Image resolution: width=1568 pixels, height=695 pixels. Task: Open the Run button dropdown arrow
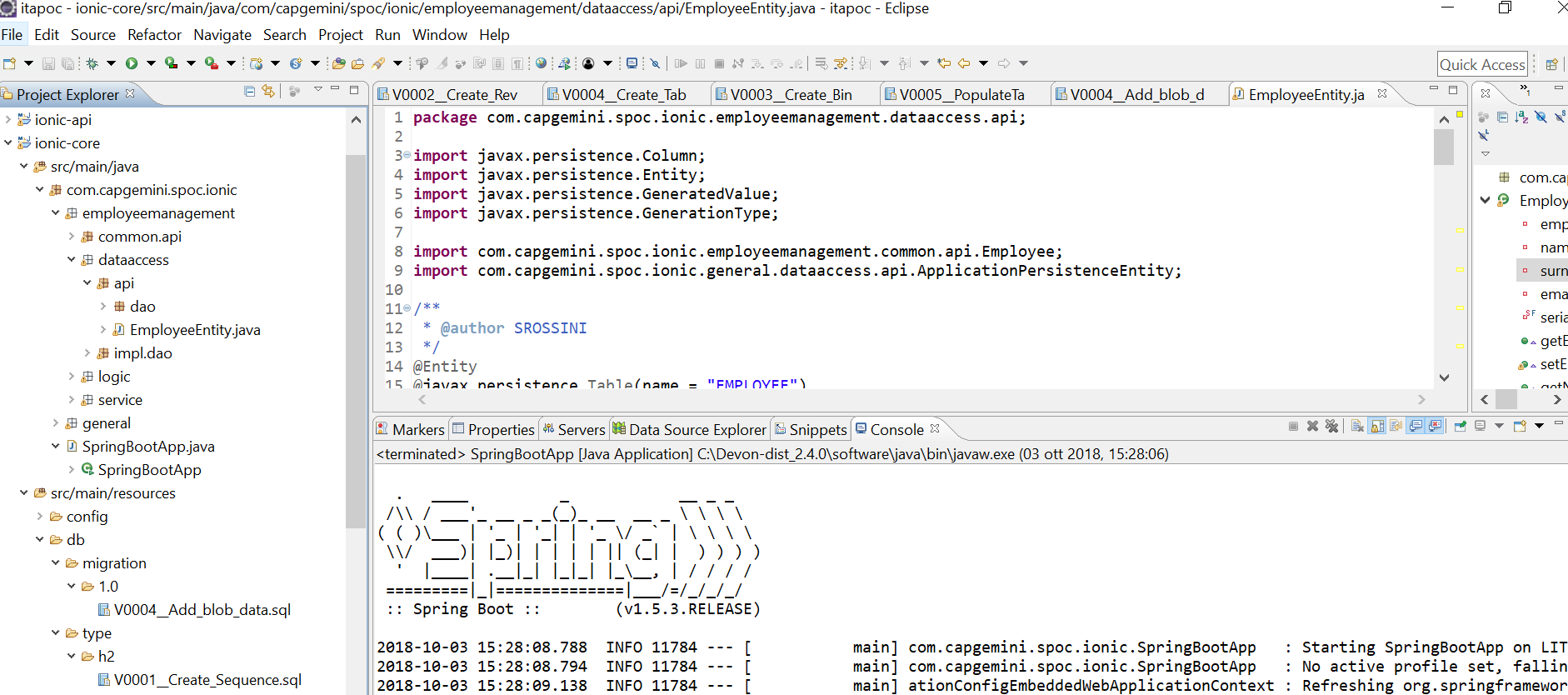pos(151,63)
